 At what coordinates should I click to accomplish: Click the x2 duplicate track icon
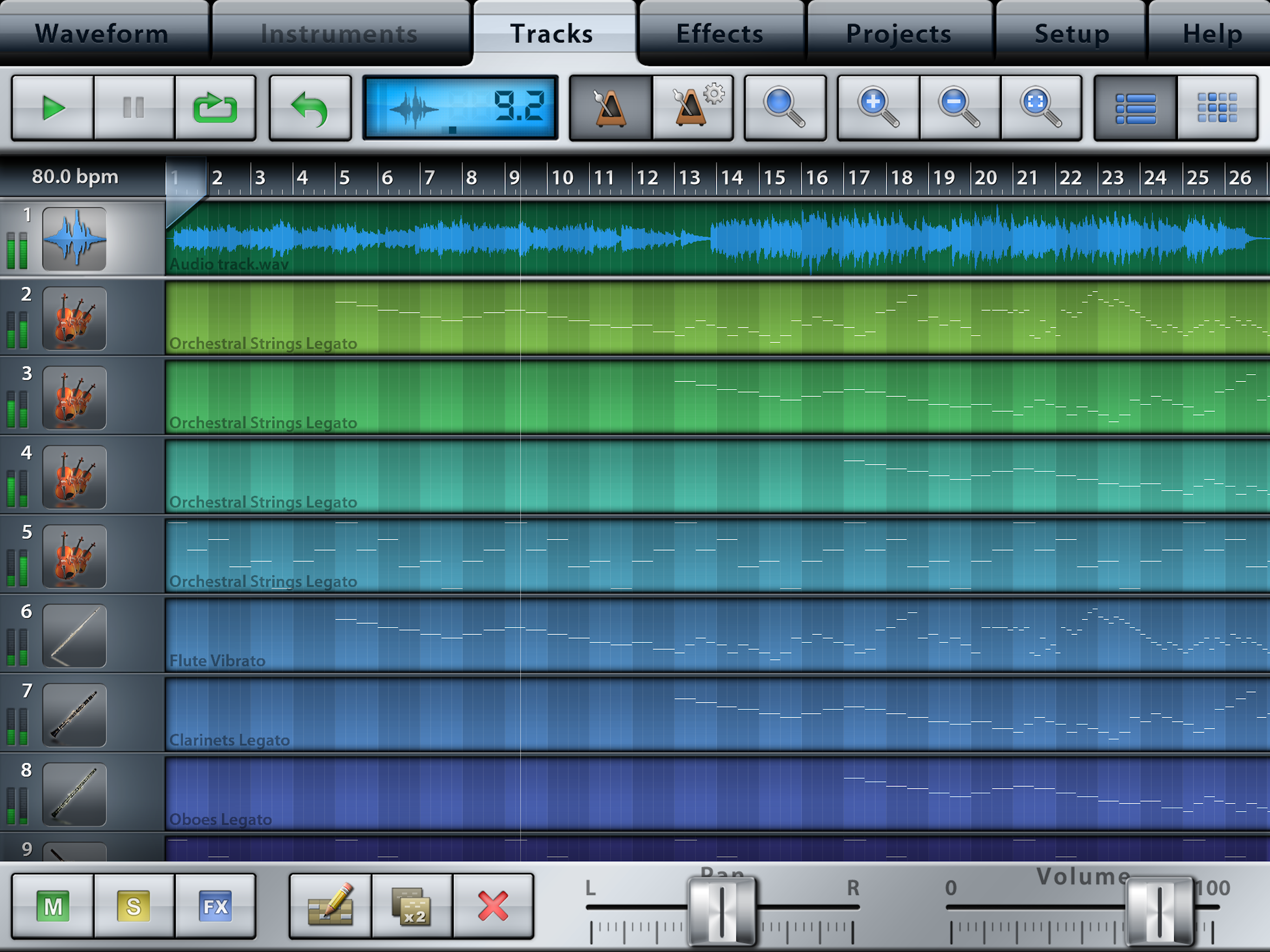[x=412, y=906]
